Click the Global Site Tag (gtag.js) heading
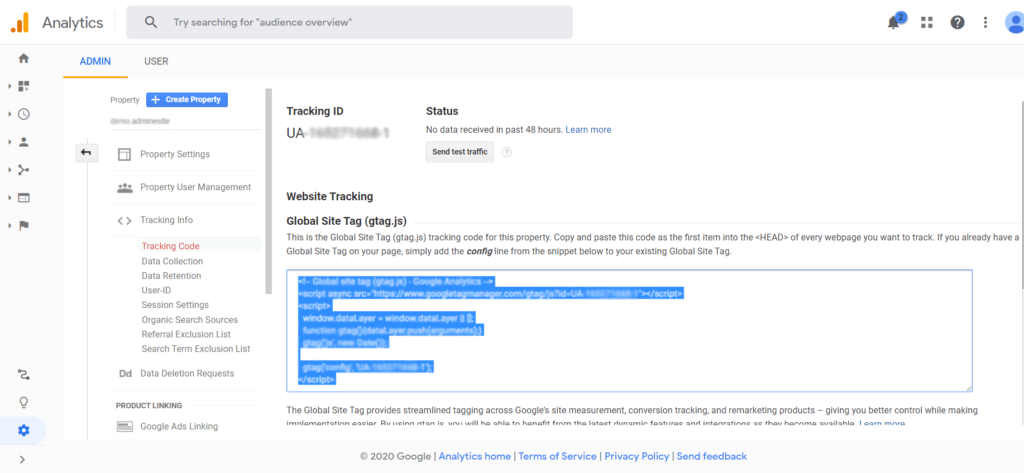 pos(349,222)
